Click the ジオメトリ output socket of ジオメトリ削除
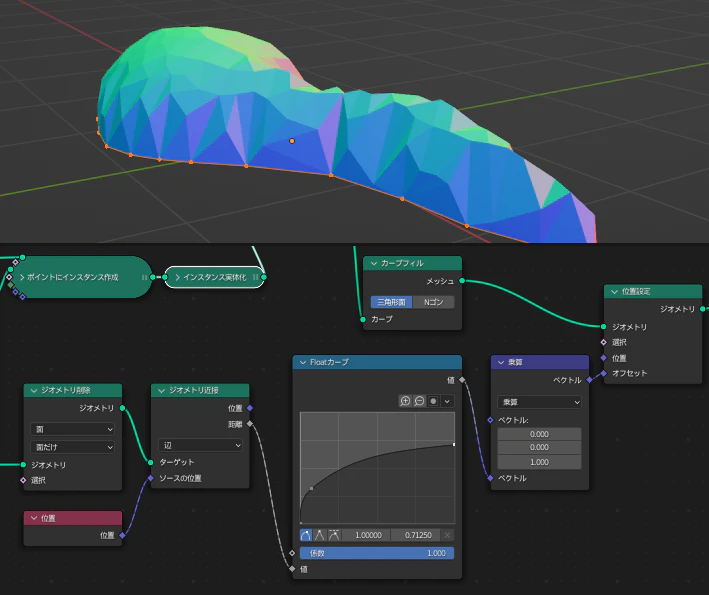 click(x=123, y=408)
